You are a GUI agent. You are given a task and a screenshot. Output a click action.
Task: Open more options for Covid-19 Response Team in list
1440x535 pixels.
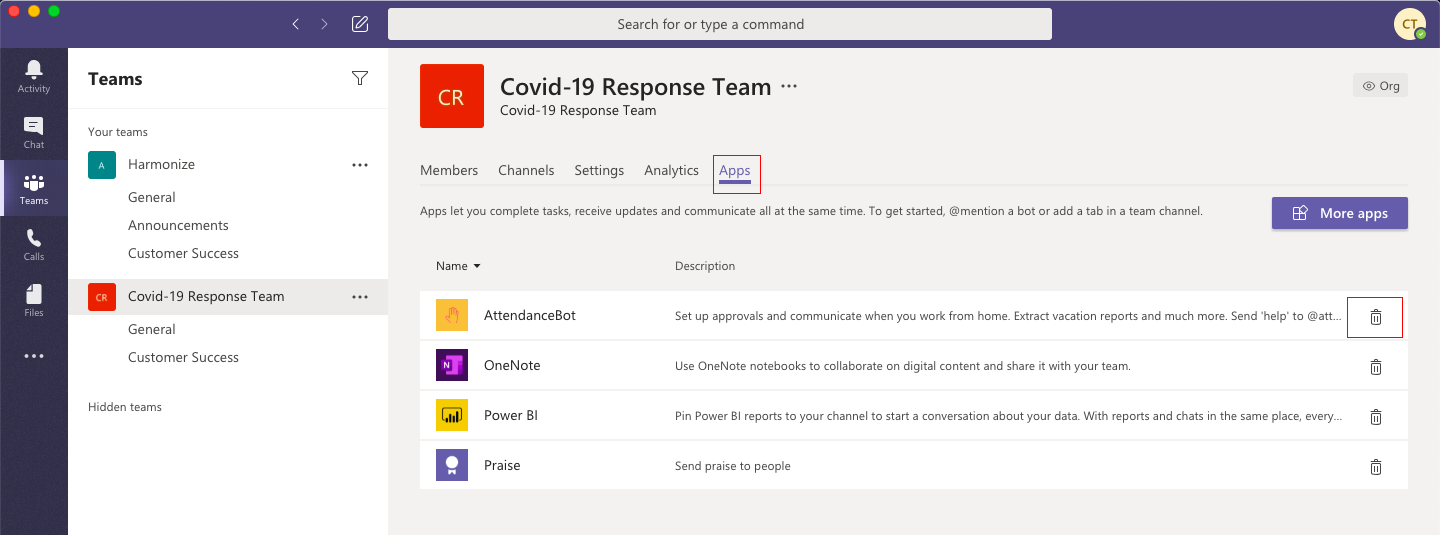pyautogui.click(x=360, y=297)
